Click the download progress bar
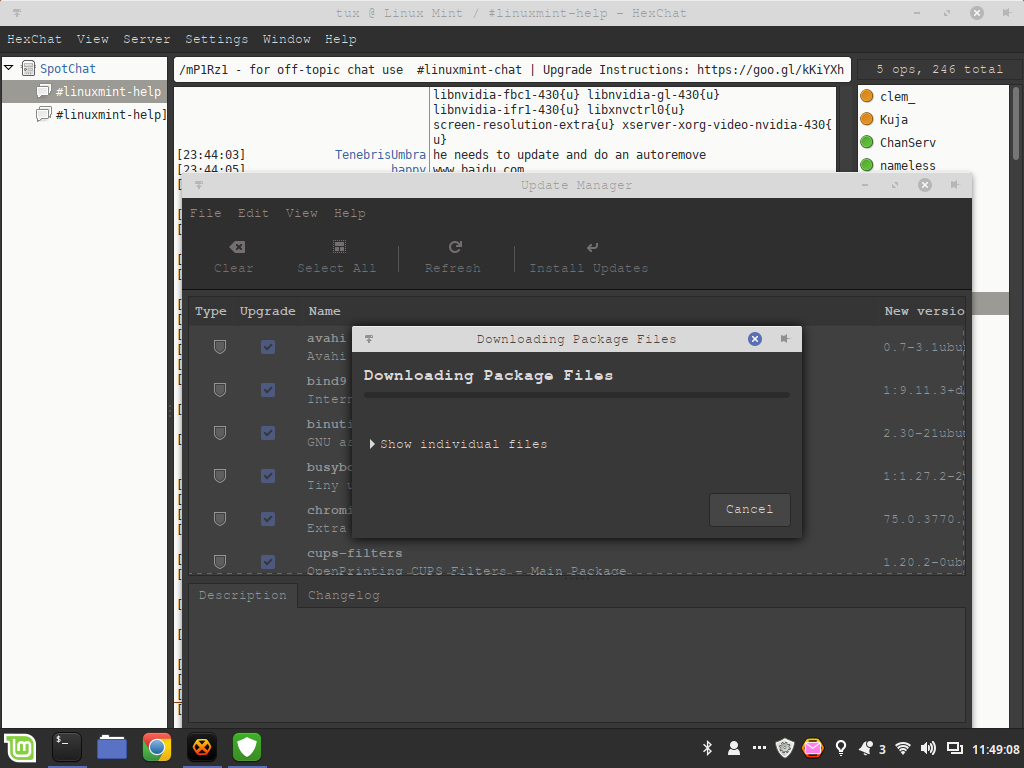Screen dimensions: 1024x768 pos(577,395)
